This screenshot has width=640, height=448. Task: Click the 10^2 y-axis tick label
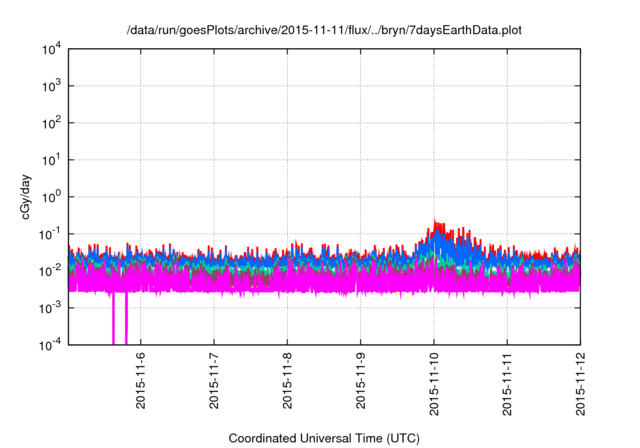[x=52, y=123]
